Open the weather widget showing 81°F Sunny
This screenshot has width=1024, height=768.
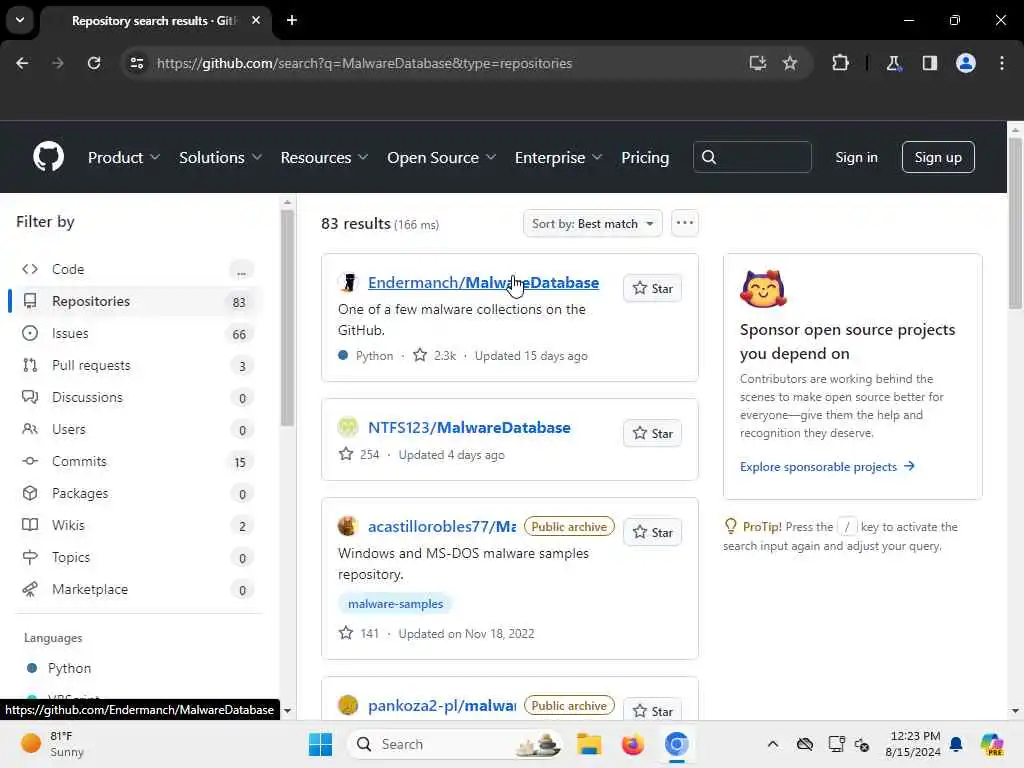[x=52, y=744]
